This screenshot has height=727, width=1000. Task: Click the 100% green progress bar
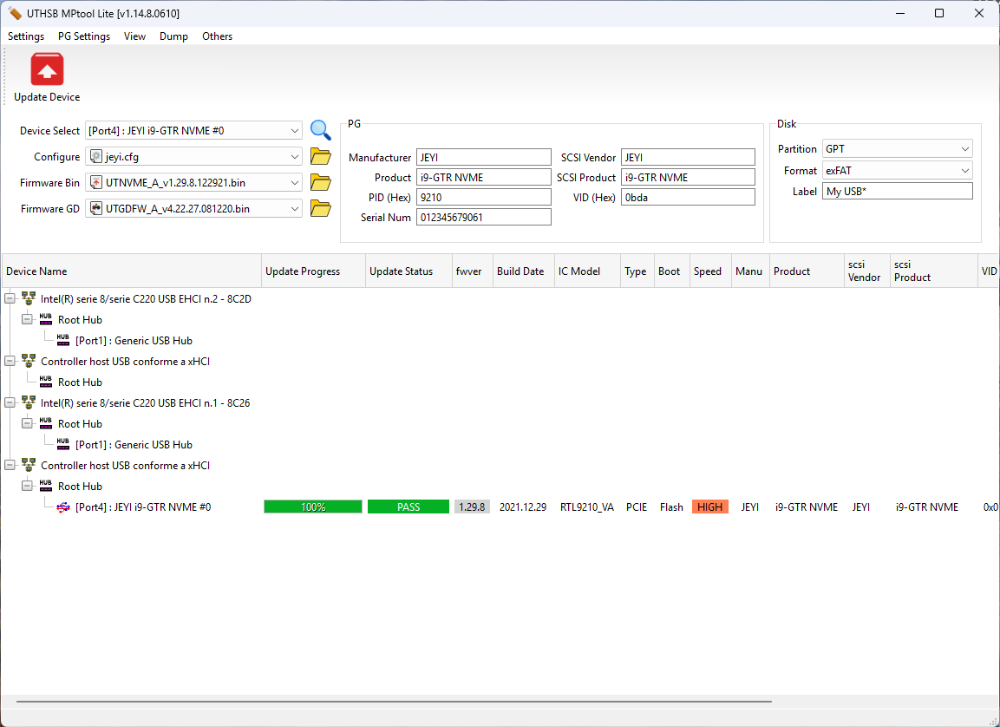point(313,507)
